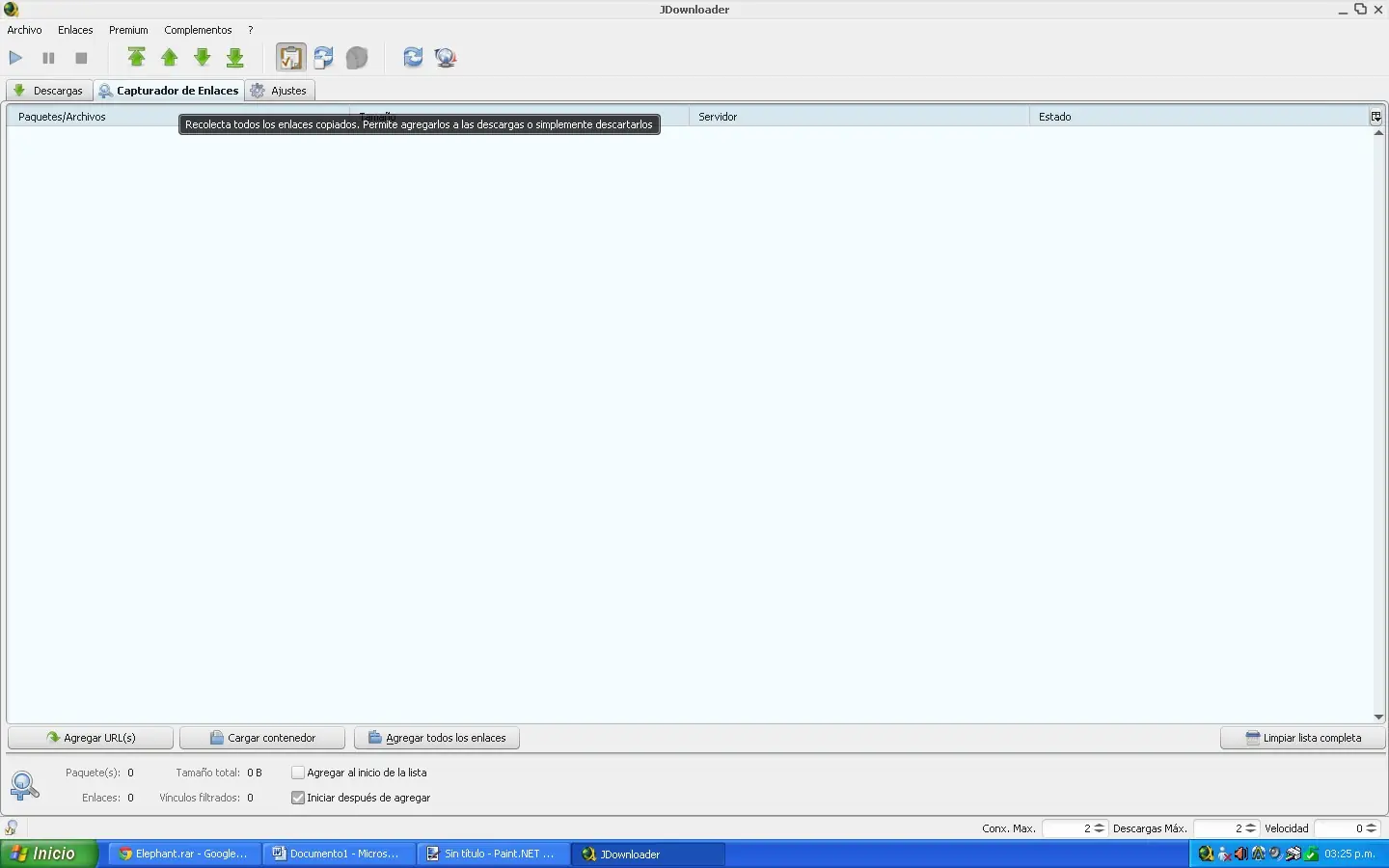Stop downloads with the stop icon
This screenshot has width=1389, height=868.
click(x=81, y=58)
